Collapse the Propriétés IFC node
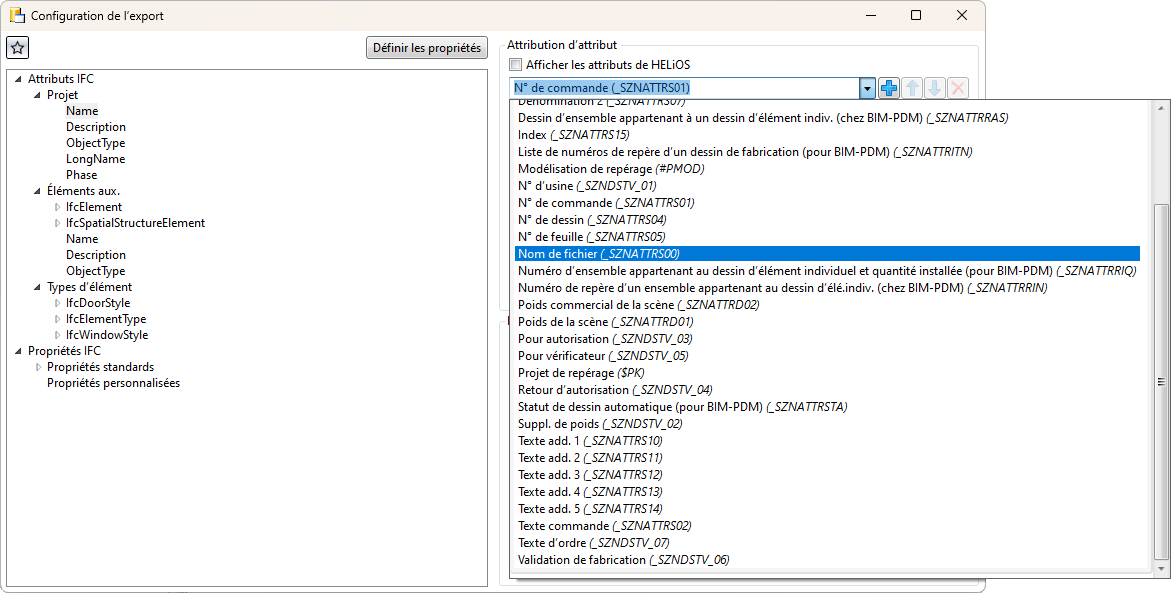 [x=19, y=351]
